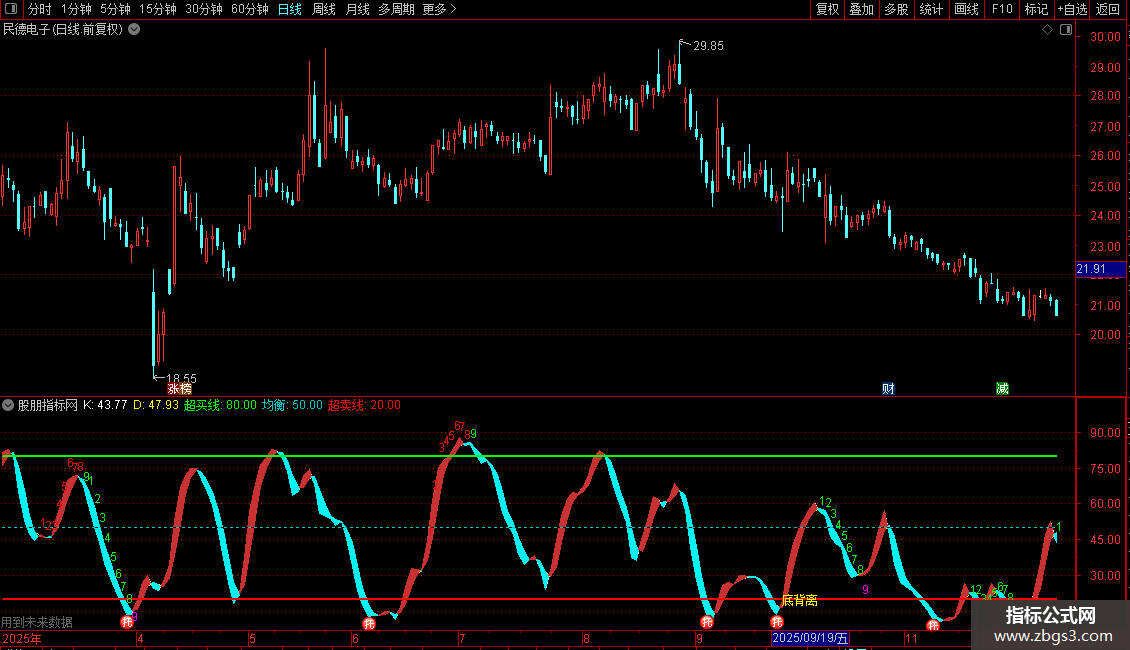Add stock to watchlist with +自选
Viewport: 1130px width, 650px height.
[1072, 10]
